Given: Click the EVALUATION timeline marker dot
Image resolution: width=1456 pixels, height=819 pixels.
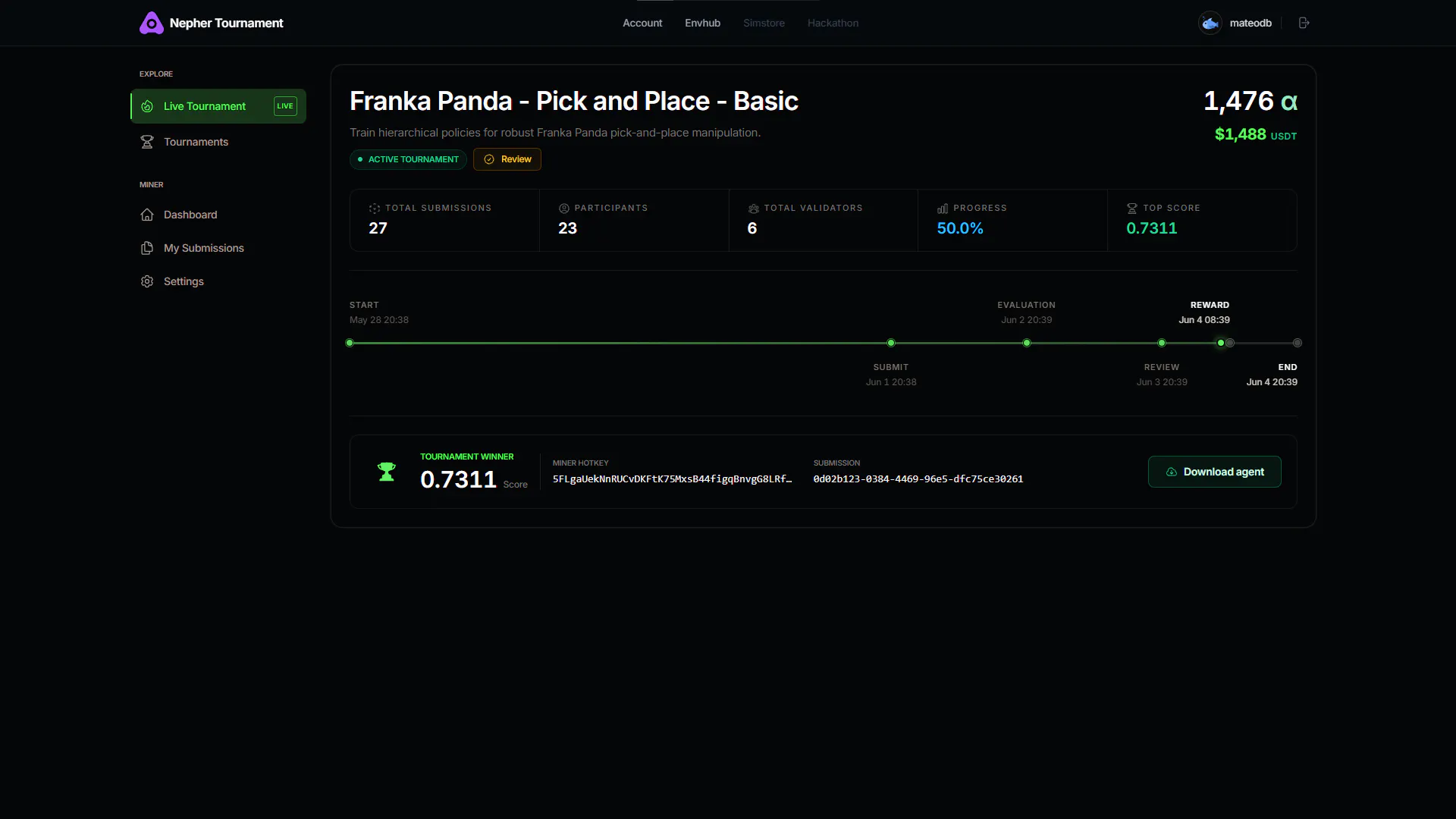Looking at the screenshot, I should pyautogui.click(x=1027, y=343).
